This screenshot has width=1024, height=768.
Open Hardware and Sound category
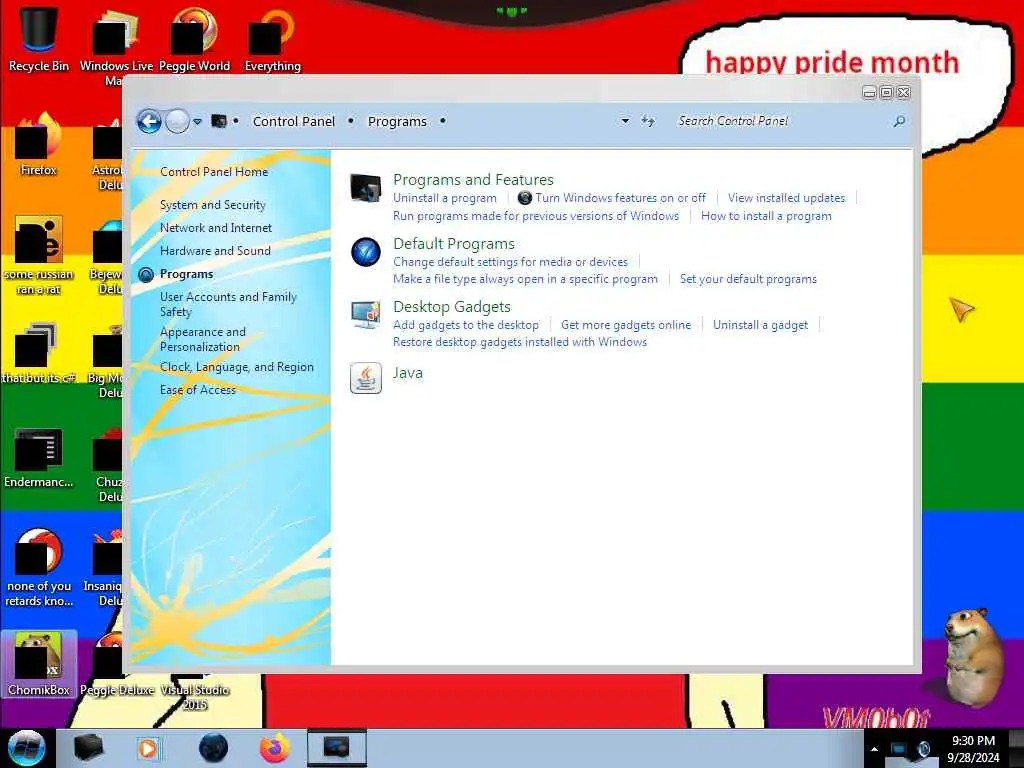[x=216, y=251]
